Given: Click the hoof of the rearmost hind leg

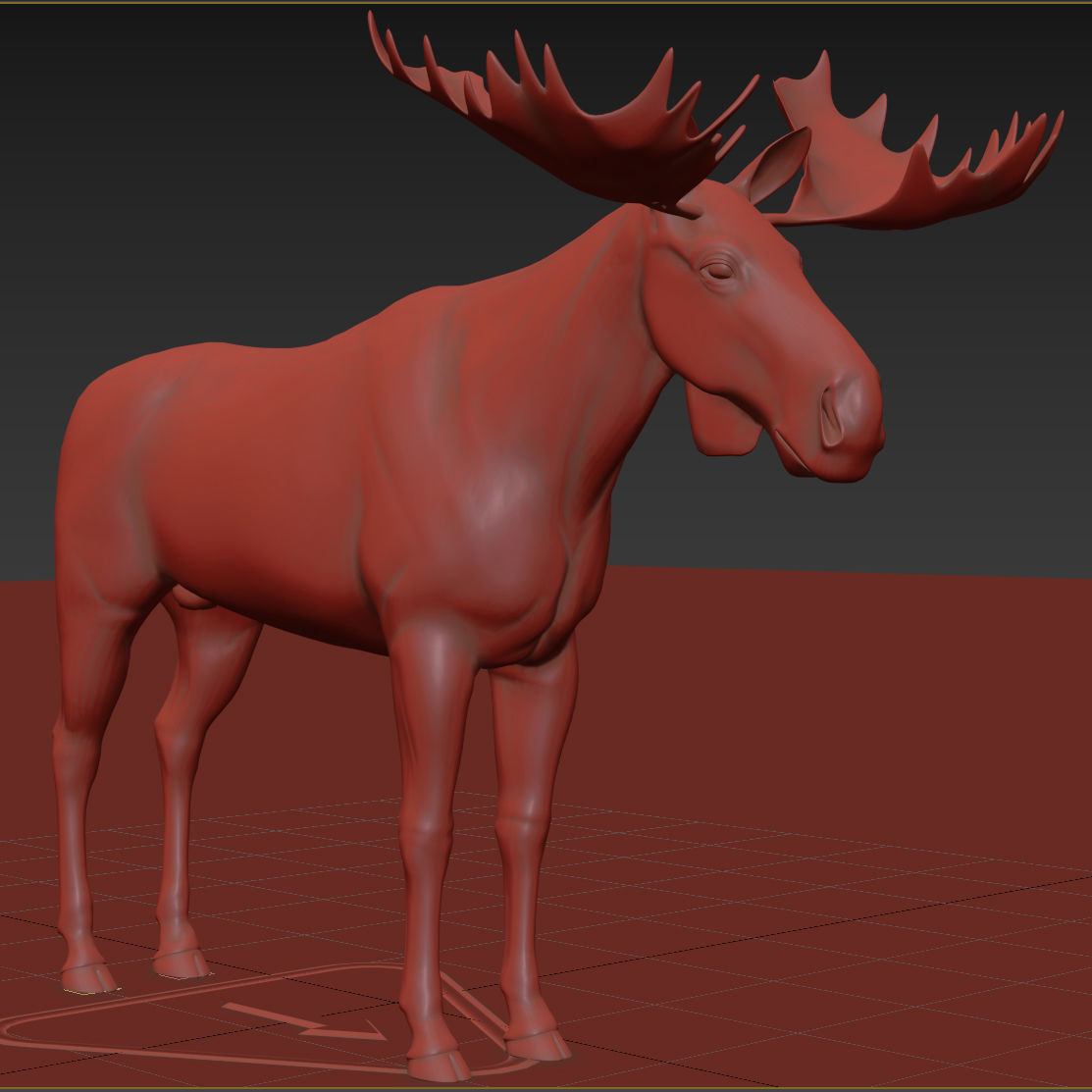Looking at the screenshot, I should (88, 978).
